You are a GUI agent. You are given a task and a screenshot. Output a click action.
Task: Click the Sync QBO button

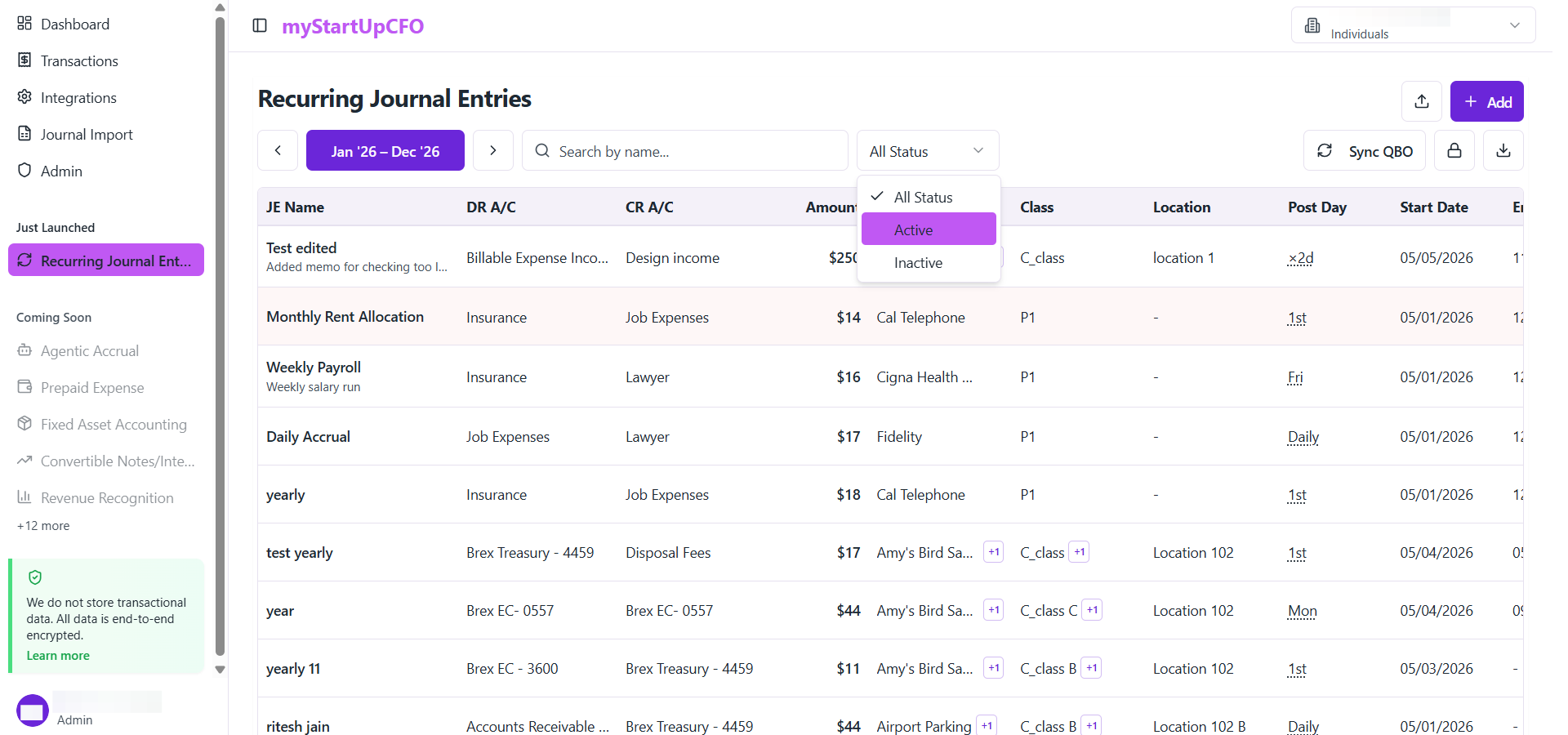pyautogui.click(x=1365, y=150)
